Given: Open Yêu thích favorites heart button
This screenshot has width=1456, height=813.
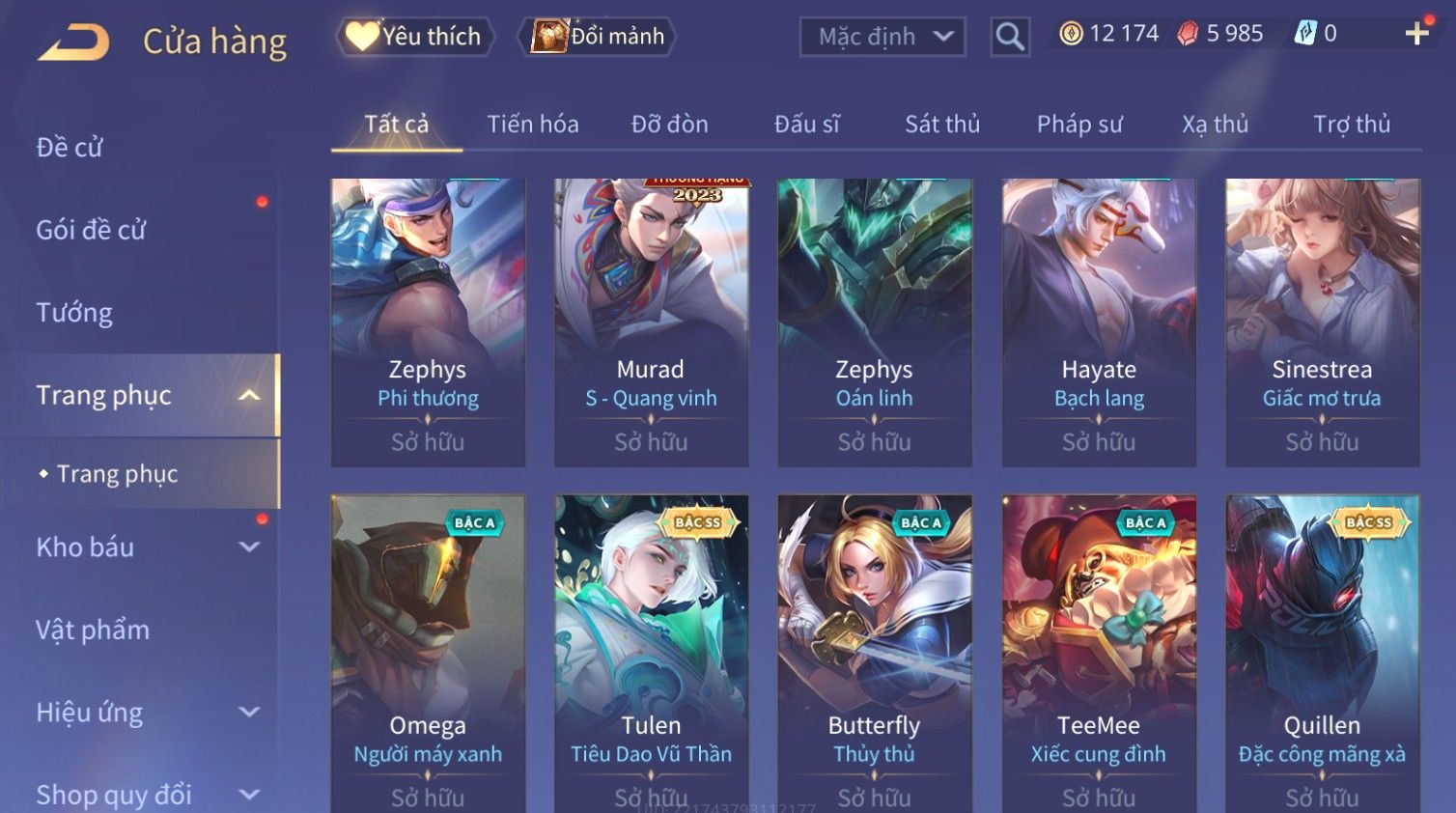Looking at the screenshot, I should [415, 37].
